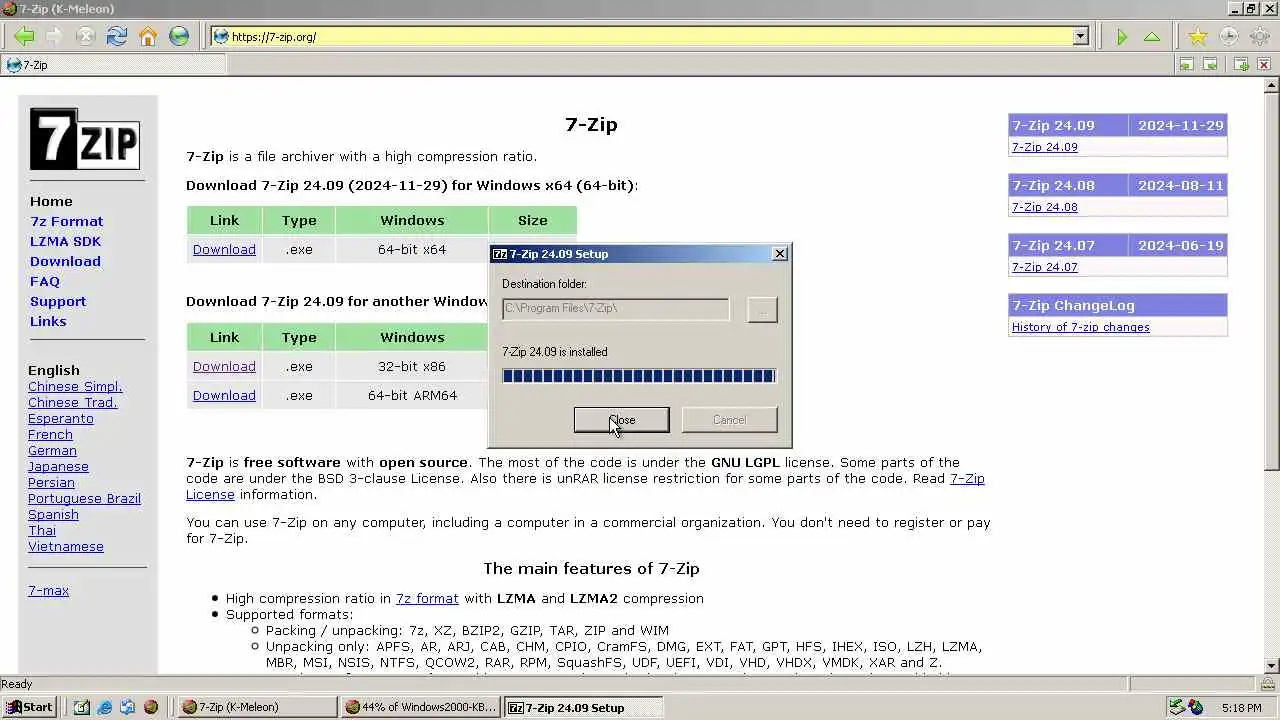Click the page's vertical scrollbar down arrow
Image resolution: width=1280 pixels, height=720 pixels.
[1272, 665]
